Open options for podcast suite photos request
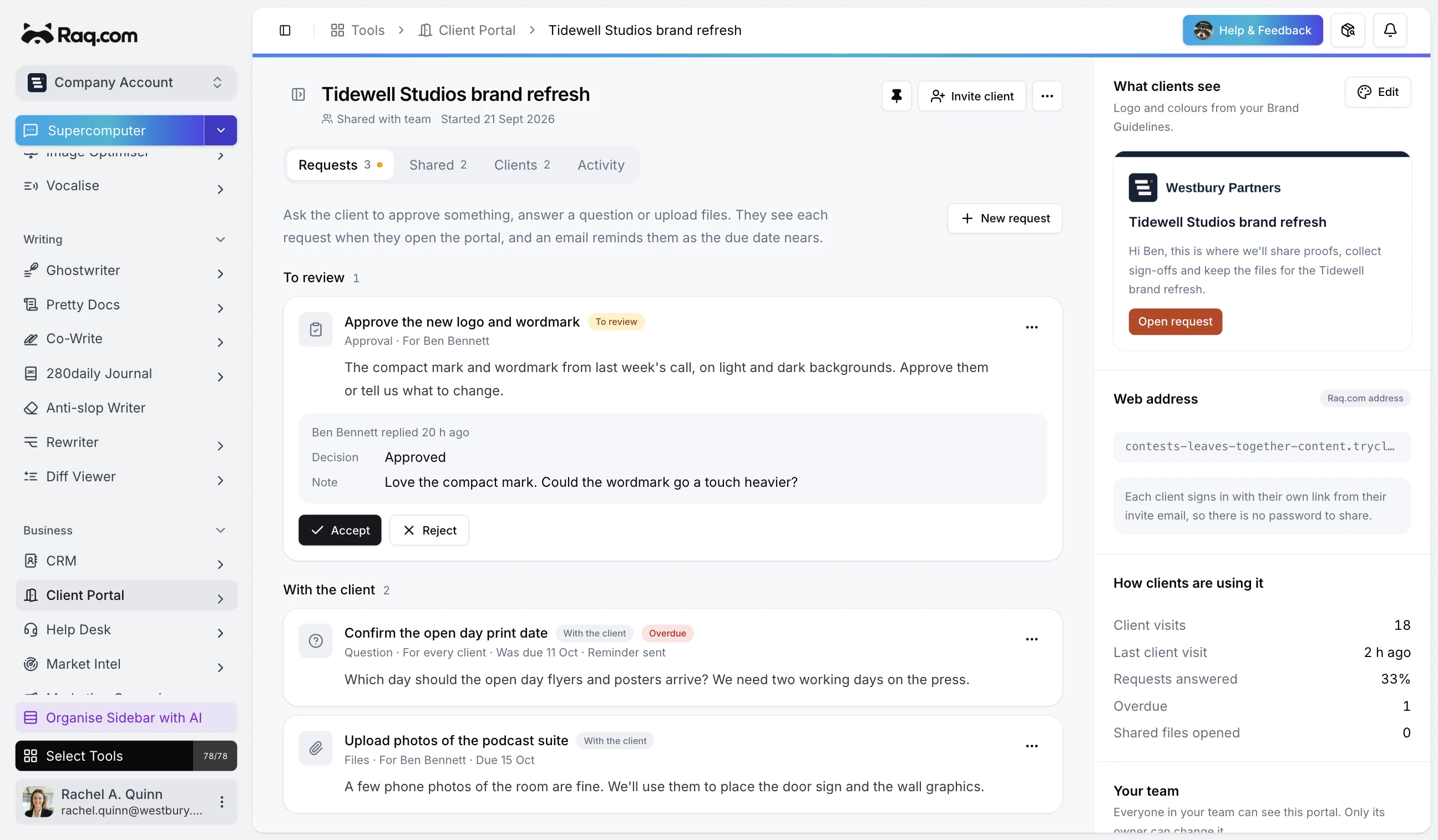 [x=1031, y=746]
